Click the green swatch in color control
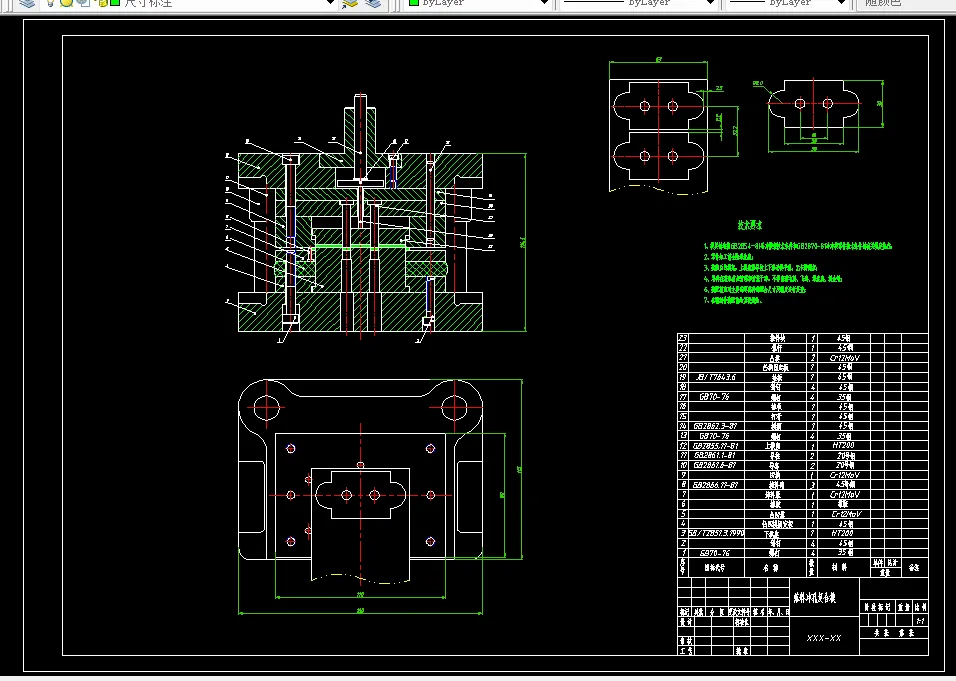The width and height of the screenshot is (956, 681). pos(413,2)
